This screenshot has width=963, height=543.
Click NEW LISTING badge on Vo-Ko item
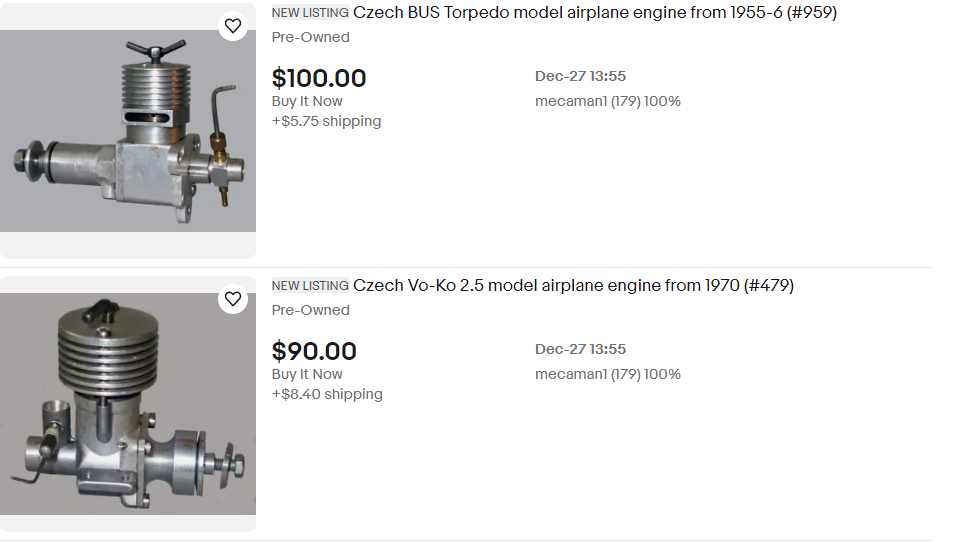[x=310, y=286]
